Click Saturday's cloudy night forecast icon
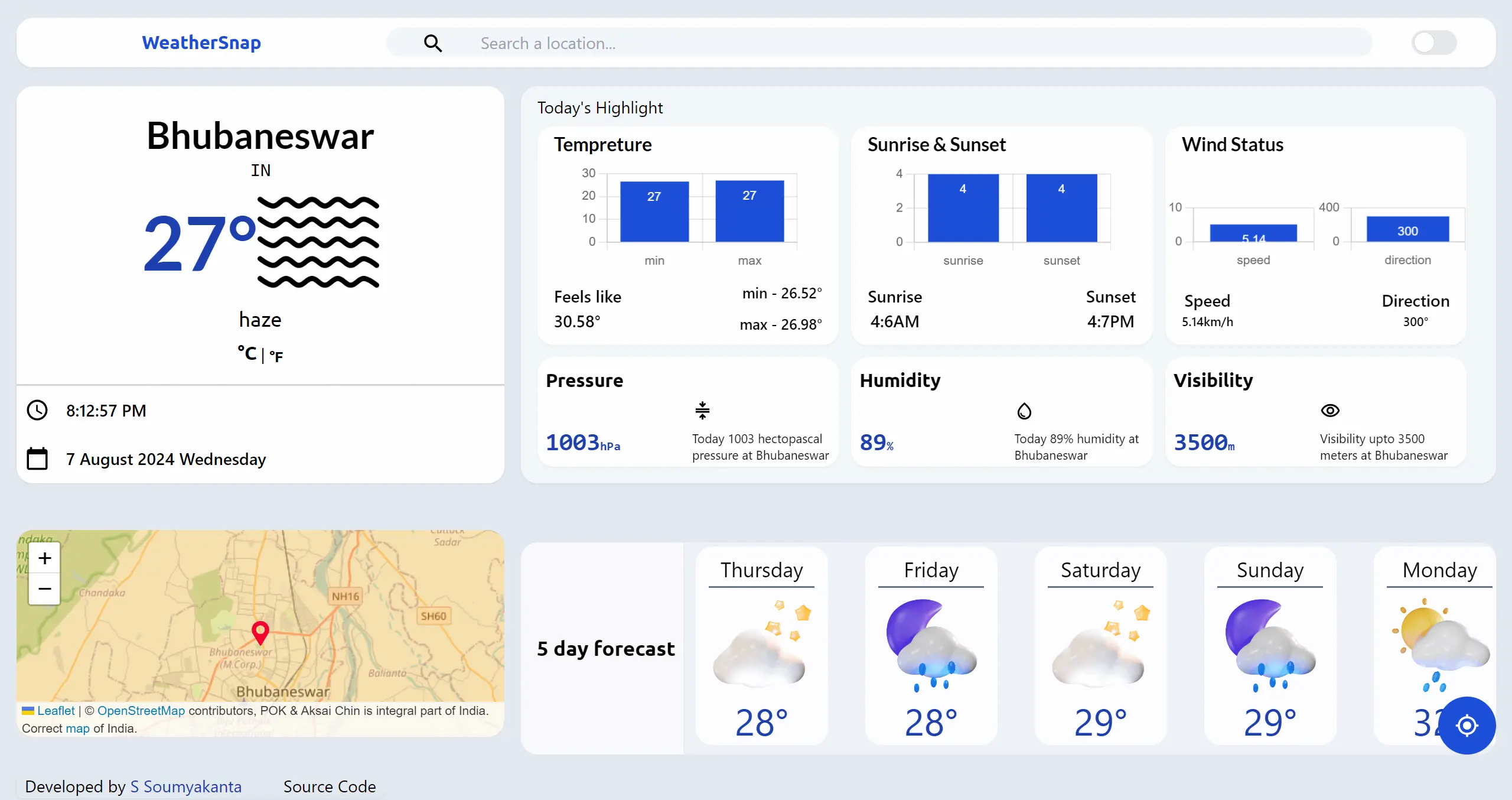1512x800 pixels. tap(1101, 644)
